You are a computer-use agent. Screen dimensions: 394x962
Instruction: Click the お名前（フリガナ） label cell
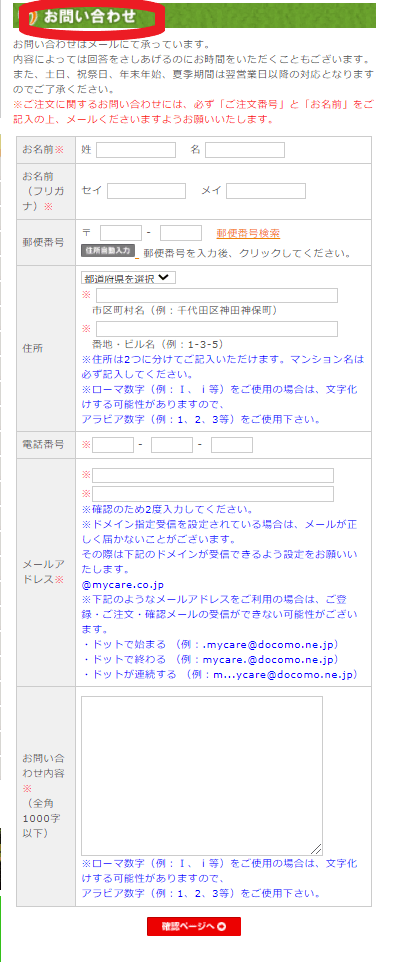tap(46, 191)
